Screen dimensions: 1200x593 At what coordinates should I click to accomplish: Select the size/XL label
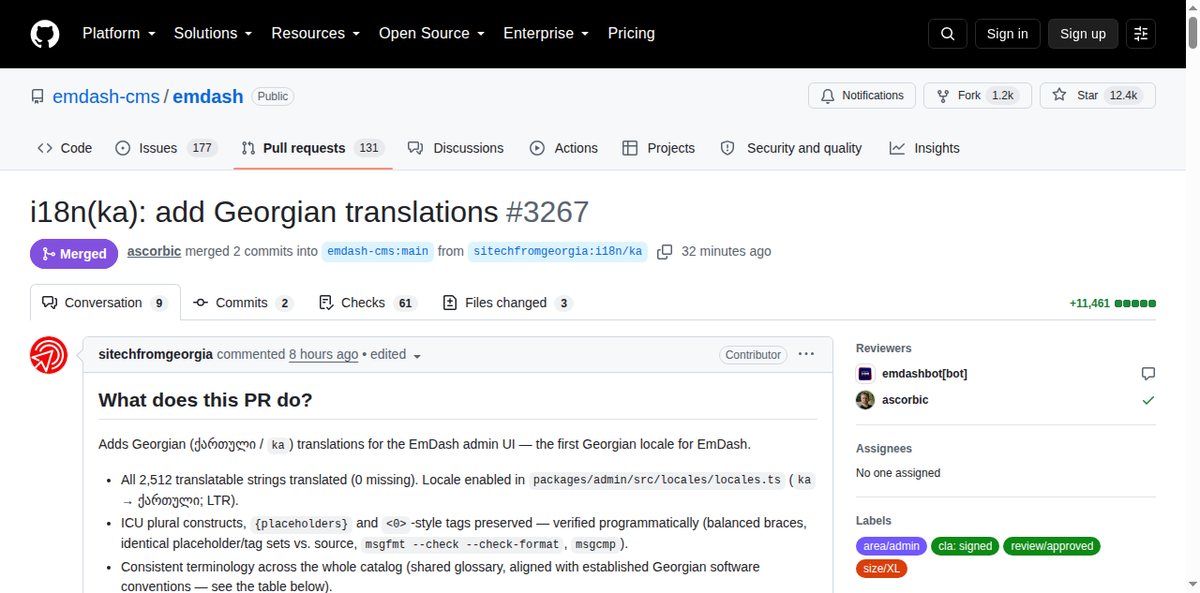[881, 569]
